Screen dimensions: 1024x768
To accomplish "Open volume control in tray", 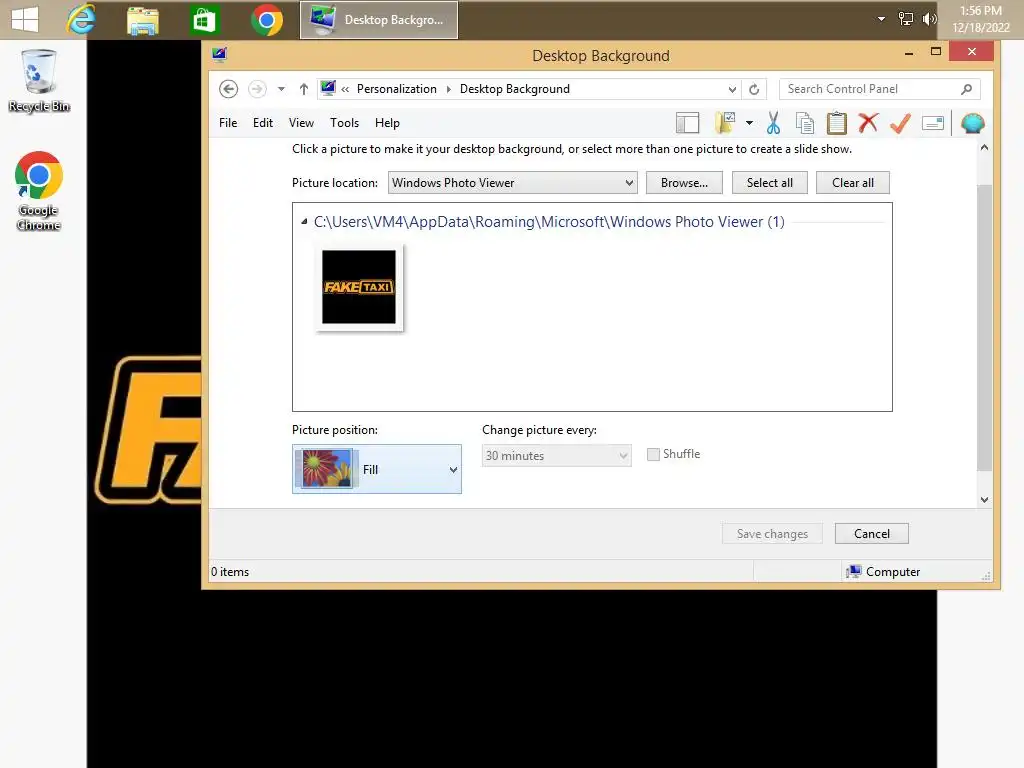I will pyautogui.click(x=929, y=19).
